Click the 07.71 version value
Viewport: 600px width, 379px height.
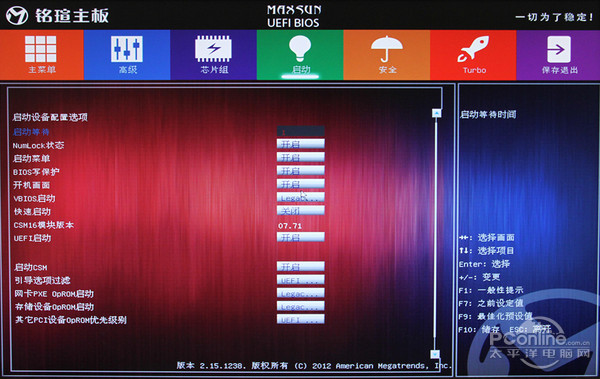point(290,226)
